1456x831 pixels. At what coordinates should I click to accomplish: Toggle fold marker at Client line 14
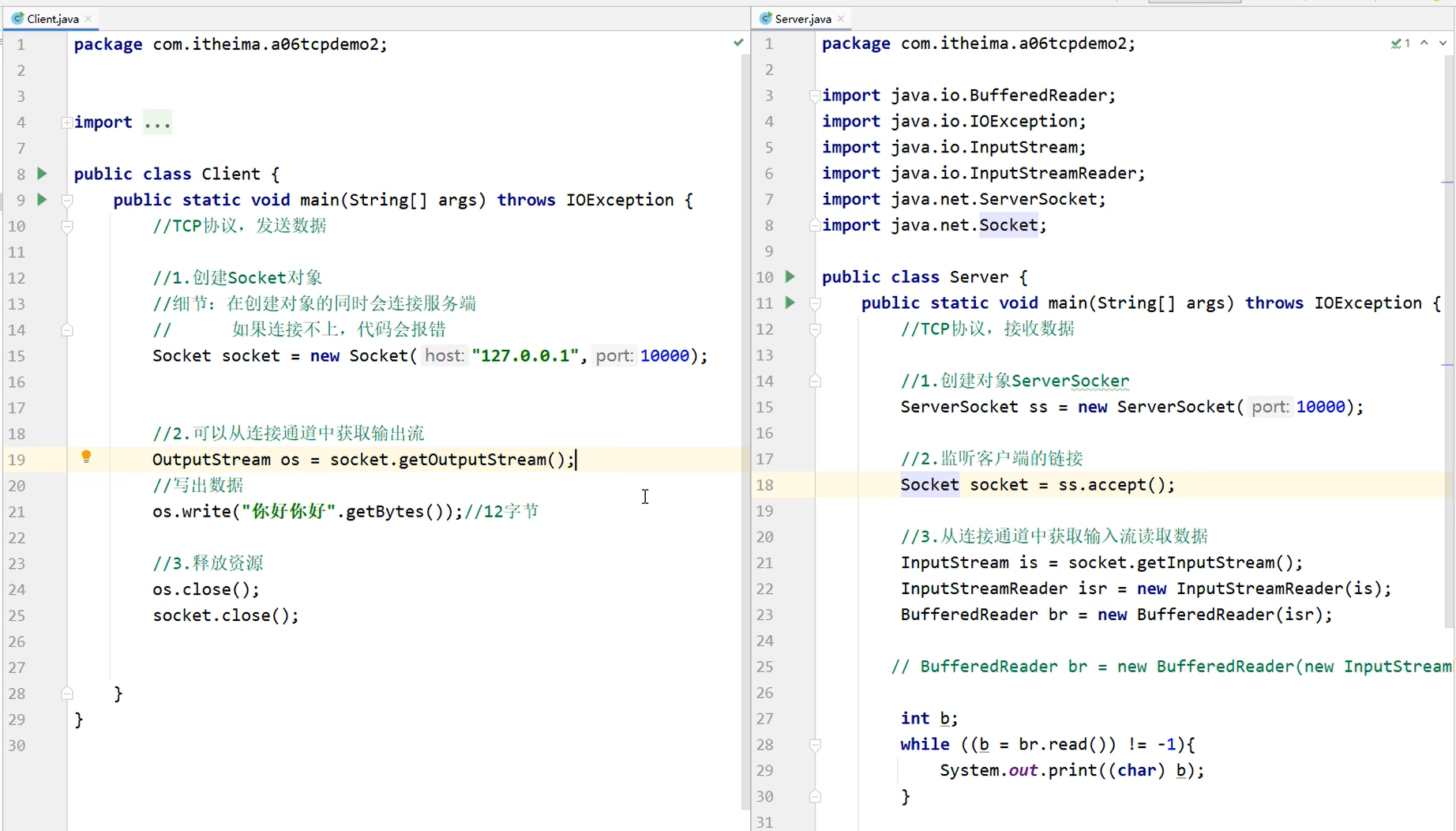pyautogui.click(x=67, y=330)
